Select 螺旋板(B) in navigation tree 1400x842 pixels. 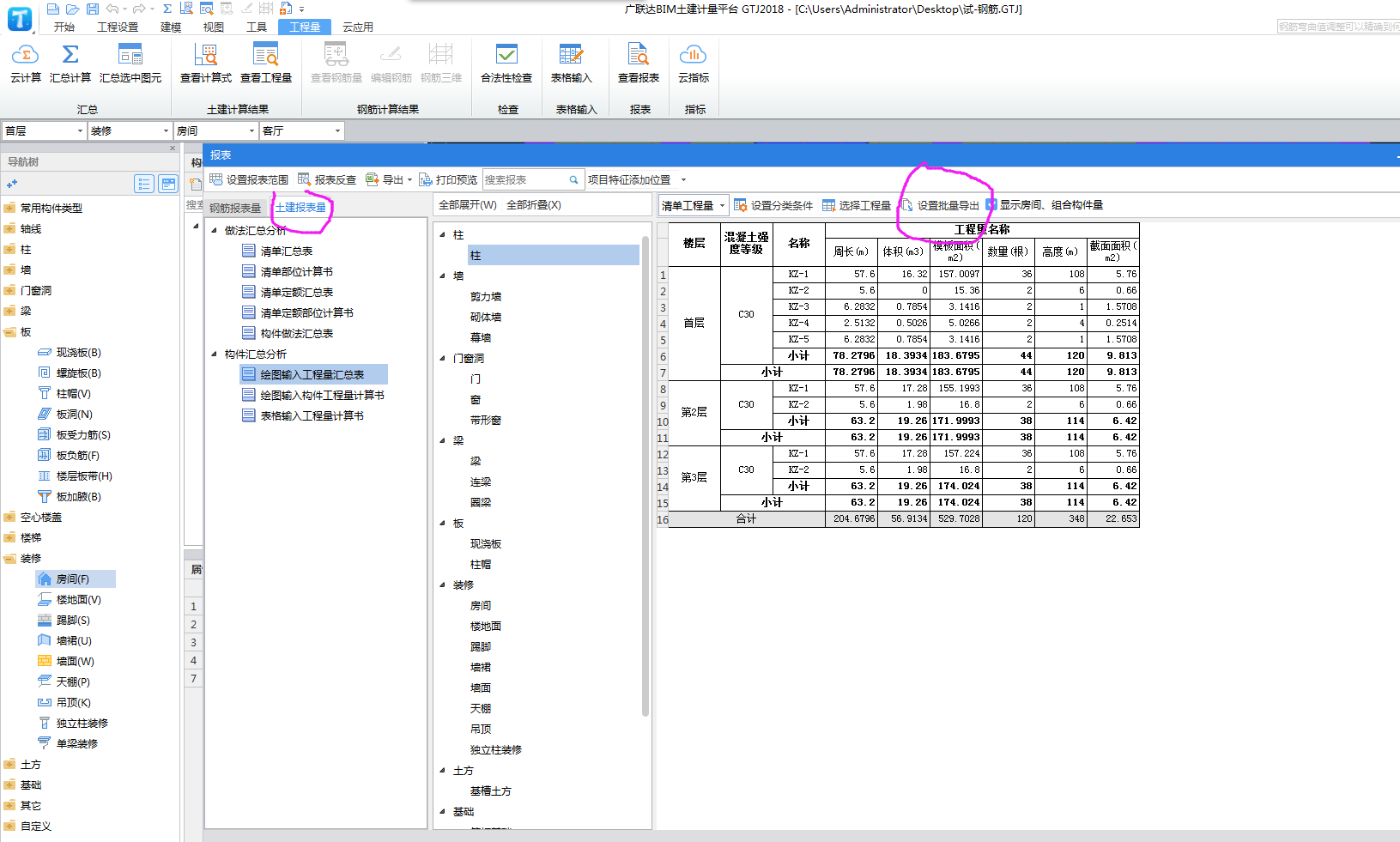point(78,373)
